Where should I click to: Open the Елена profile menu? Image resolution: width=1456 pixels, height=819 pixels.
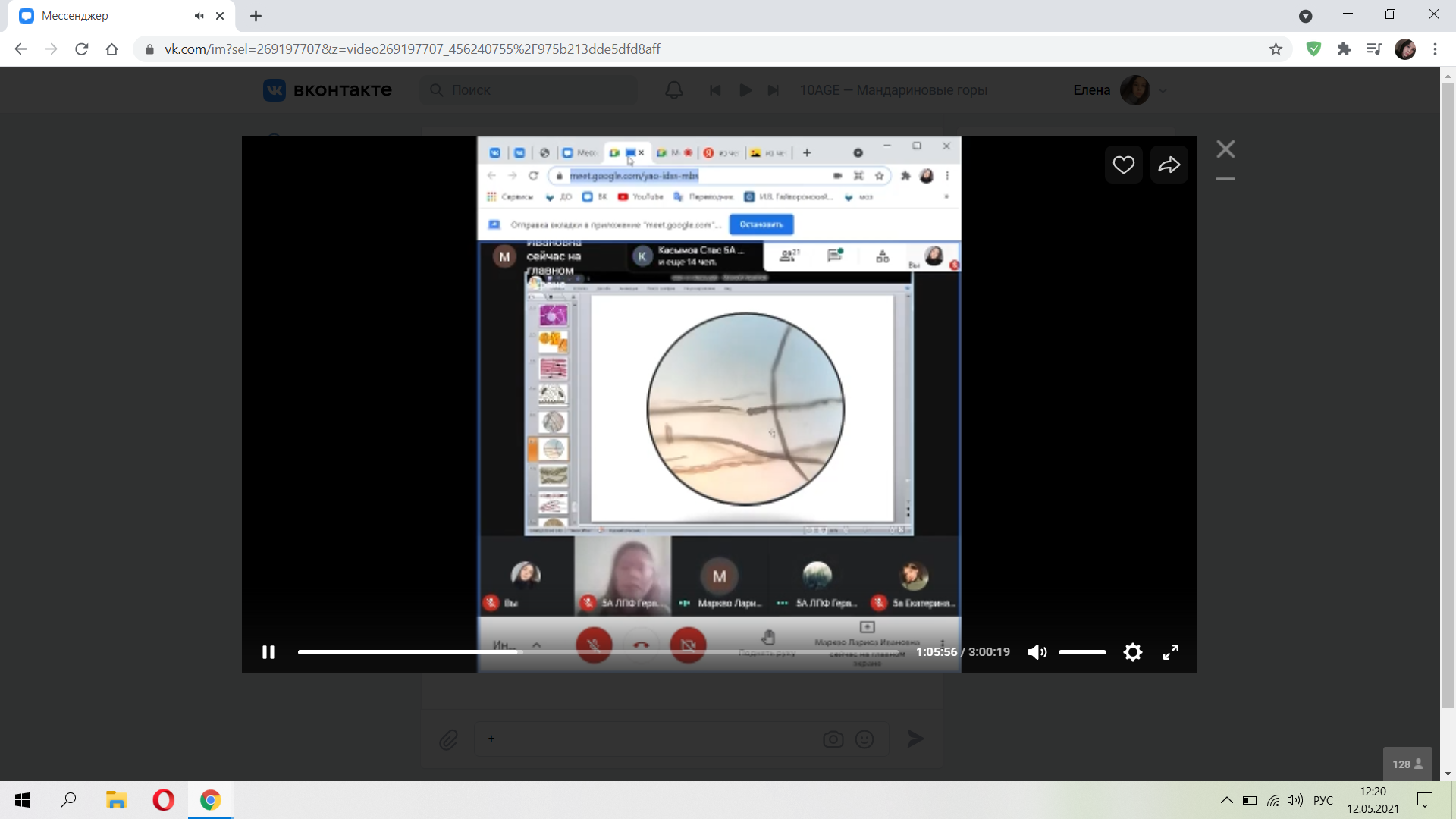[1119, 90]
